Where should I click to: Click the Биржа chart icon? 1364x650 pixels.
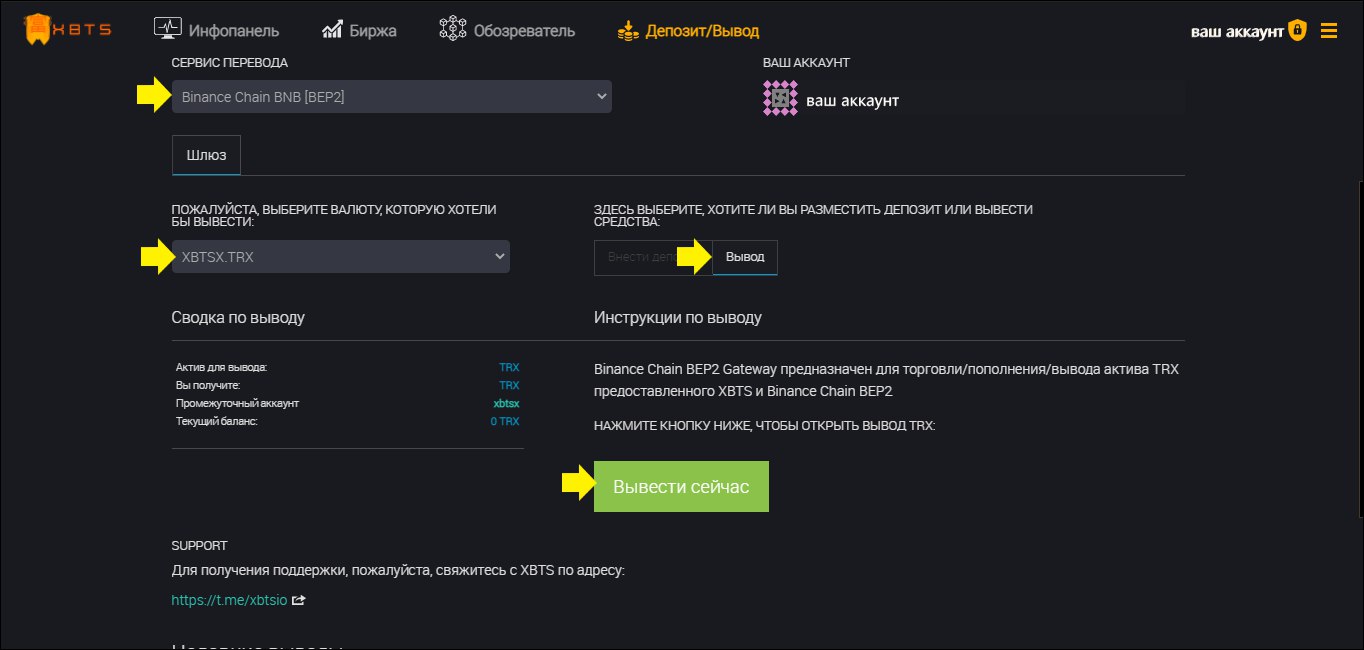pyautogui.click(x=333, y=30)
